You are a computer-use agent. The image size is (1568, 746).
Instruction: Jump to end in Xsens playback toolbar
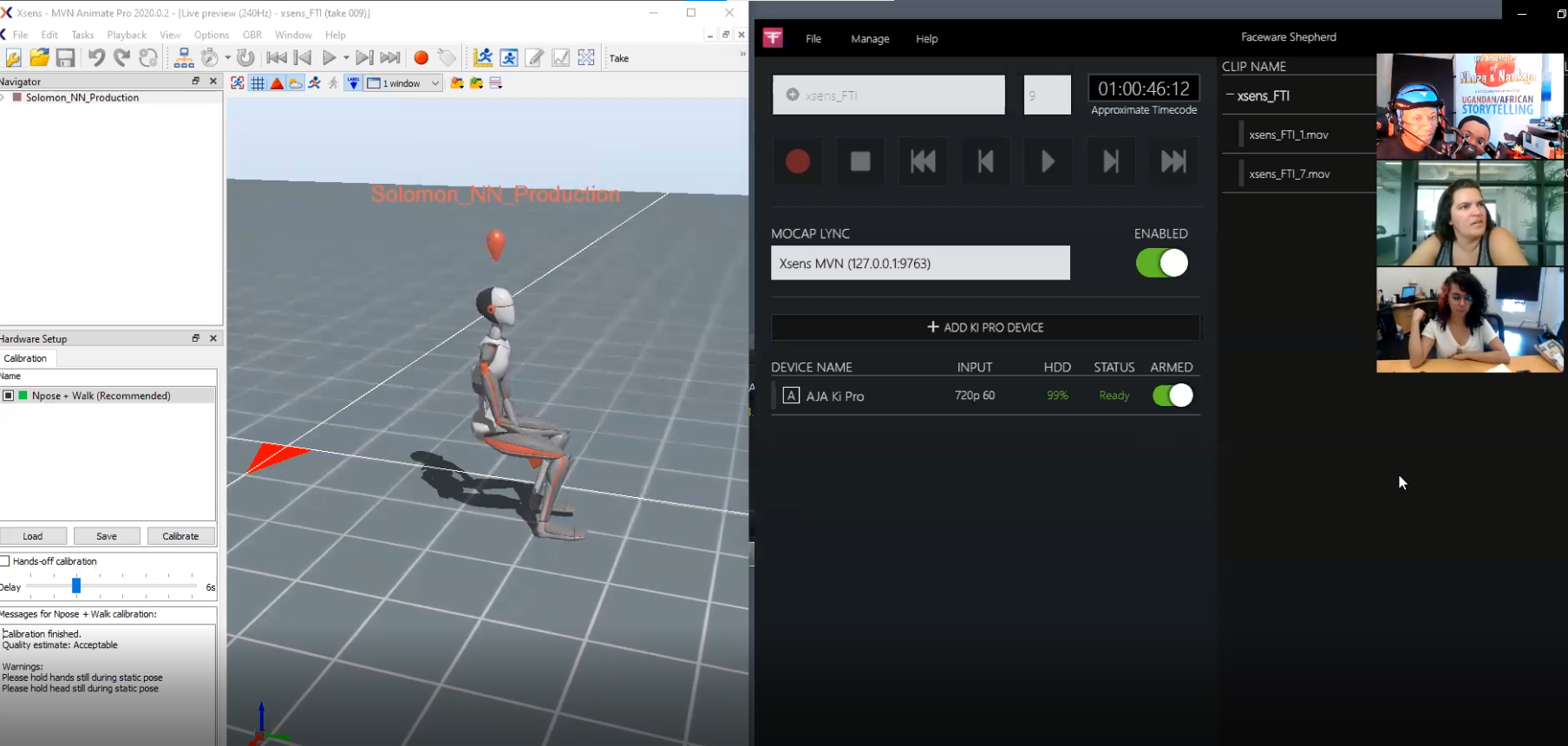pos(390,58)
